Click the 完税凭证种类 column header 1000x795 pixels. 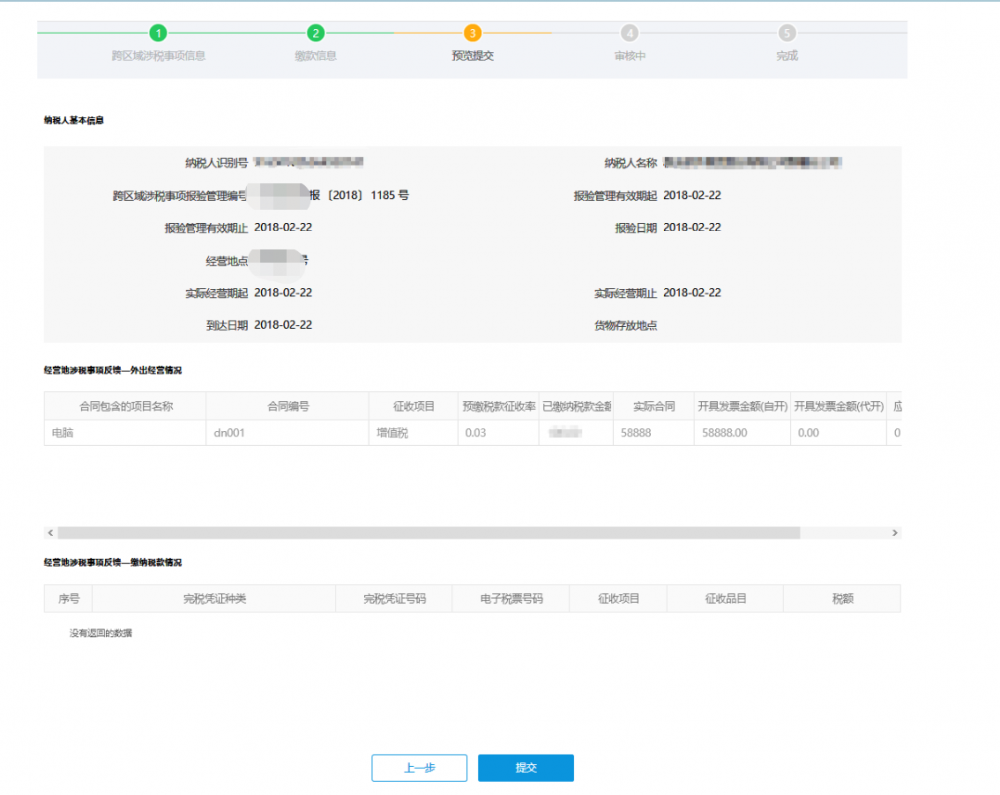(214, 599)
